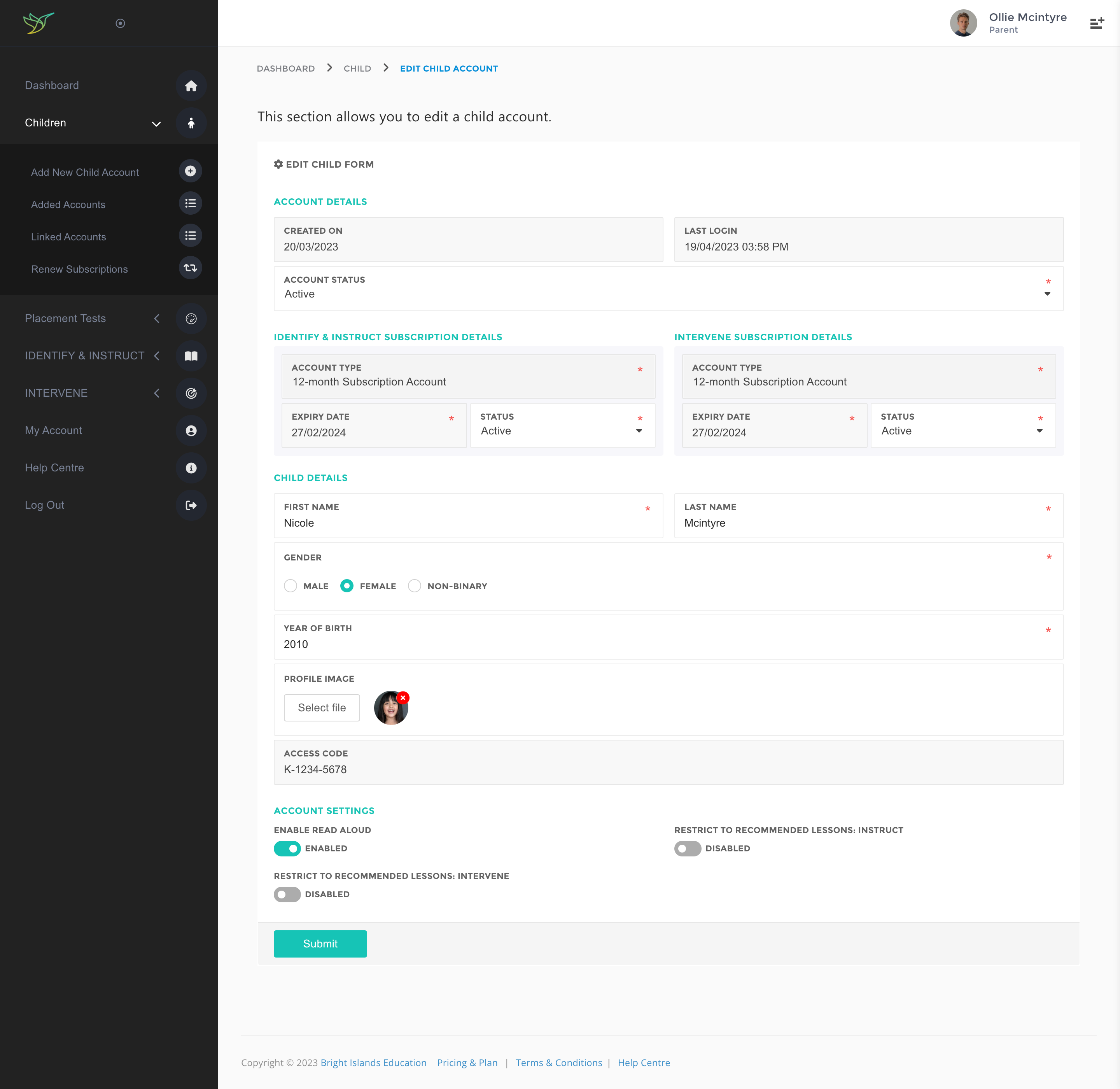Enable Restrict to Recommended Lessons: Instruct toggle
The image size is (1120, 1089).
click(x=688, y=848)
